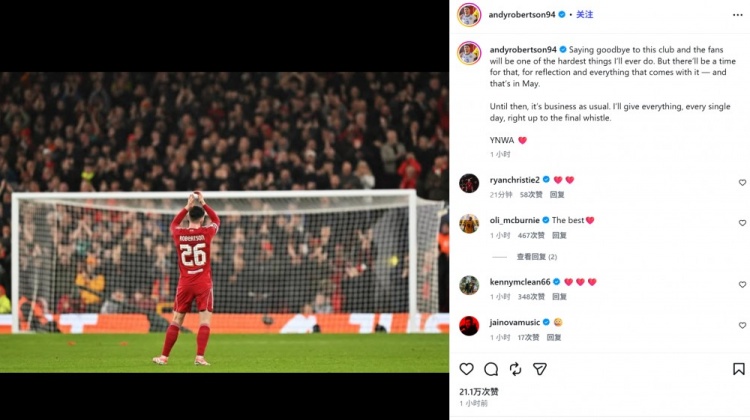Like jainovamusic's comment
Image resolution: width=750 pixels, height=420 pixels.
click(742, 325)
